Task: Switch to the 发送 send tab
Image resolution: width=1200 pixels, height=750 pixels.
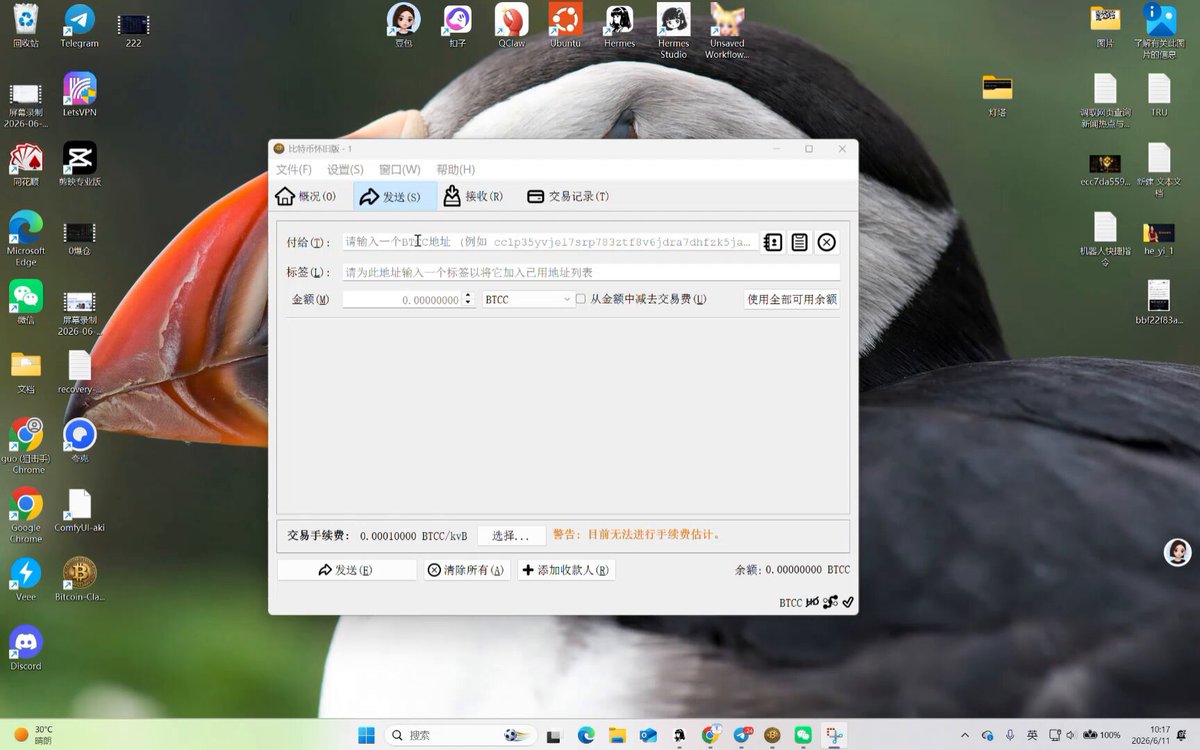Action: [x=394, y=196]
